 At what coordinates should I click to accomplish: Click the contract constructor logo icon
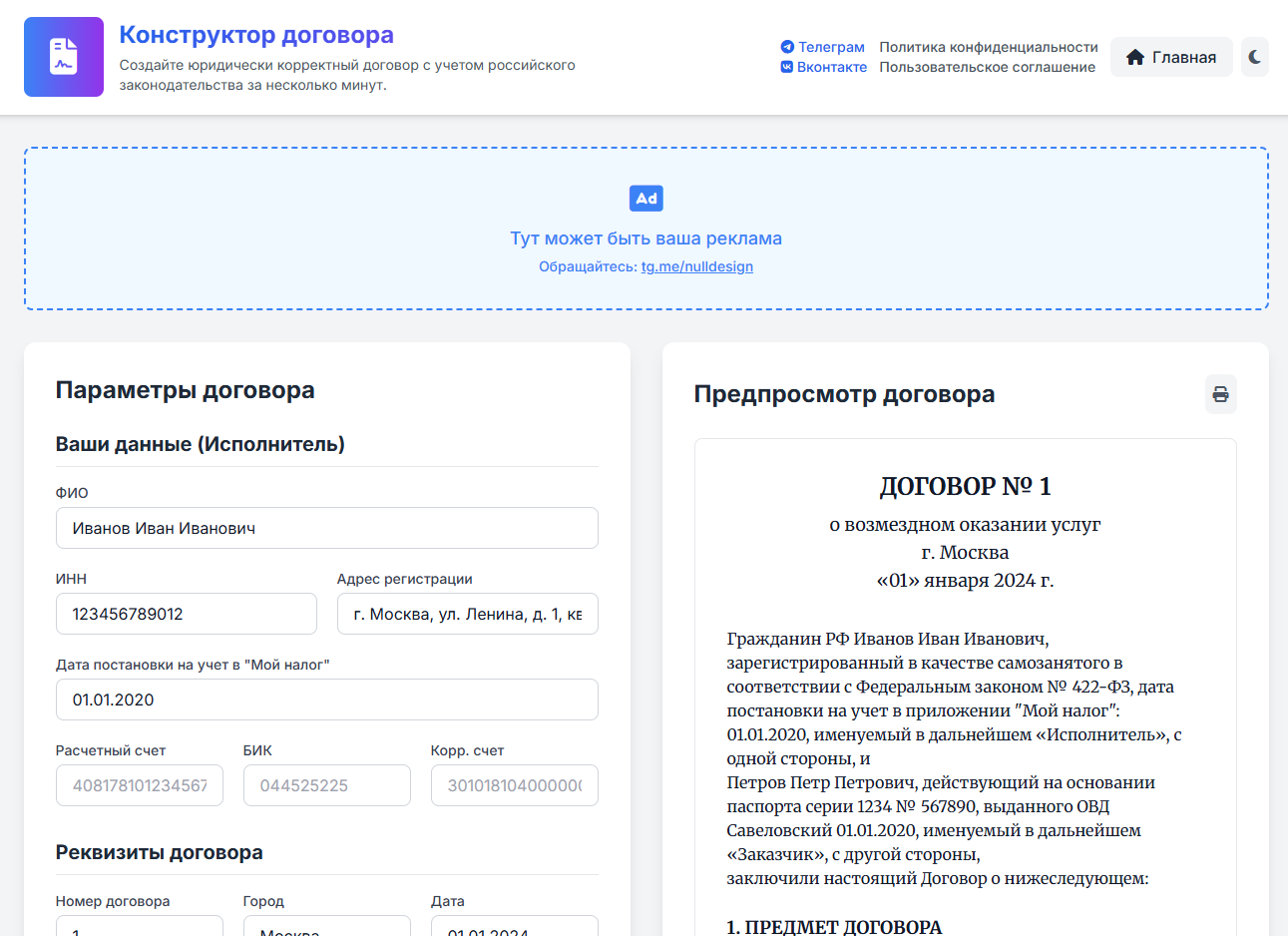pos(64,57)
